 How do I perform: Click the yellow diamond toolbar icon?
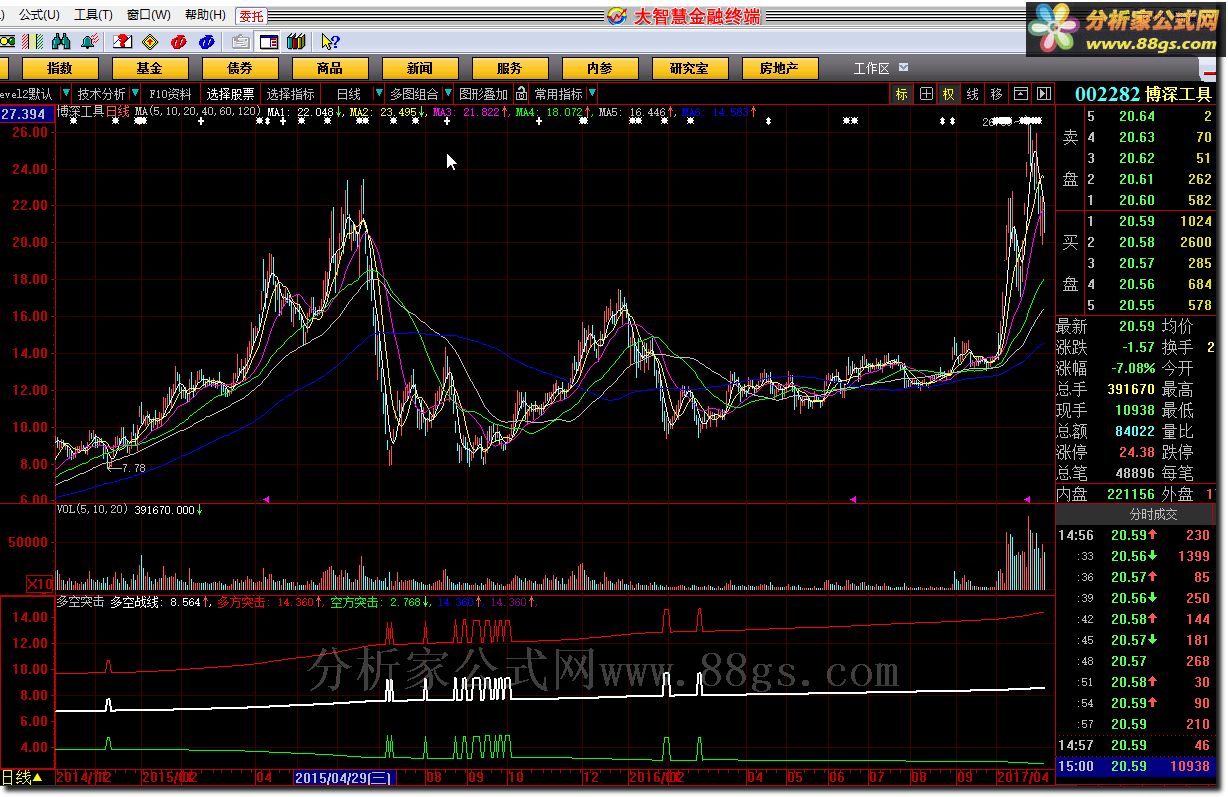(151, 42)
